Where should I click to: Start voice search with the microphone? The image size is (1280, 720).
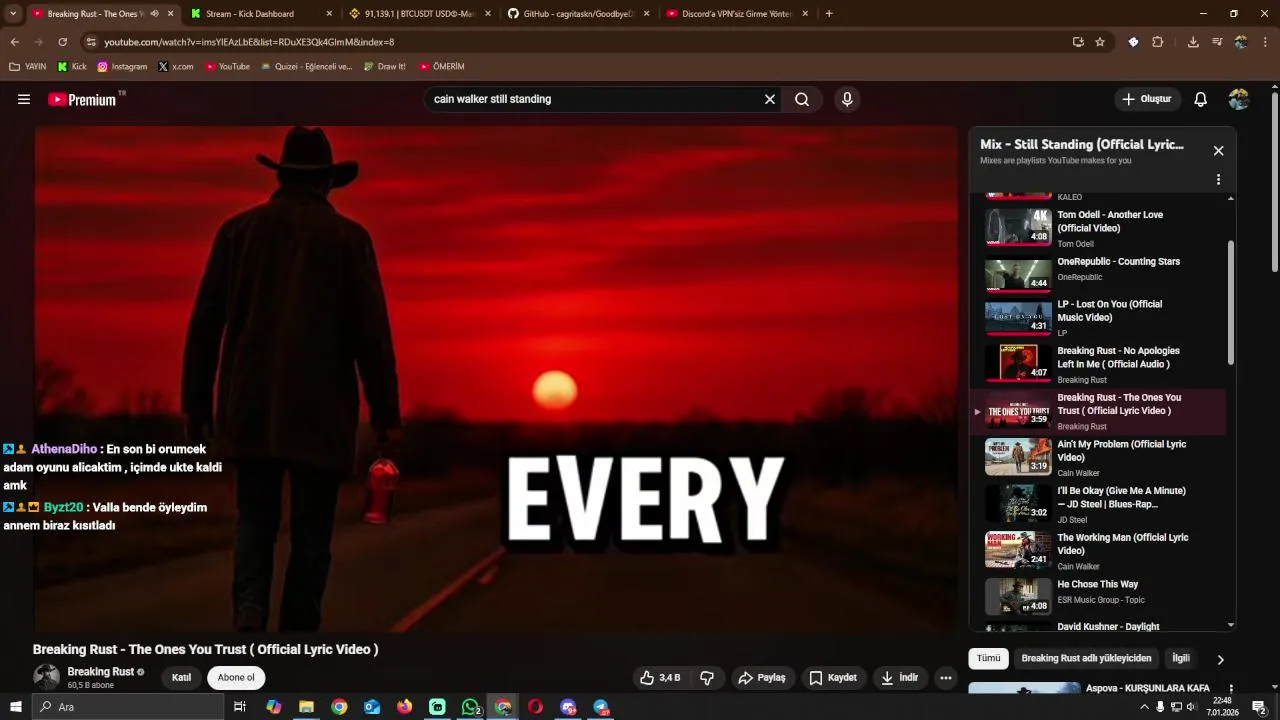tap(847, 99)
